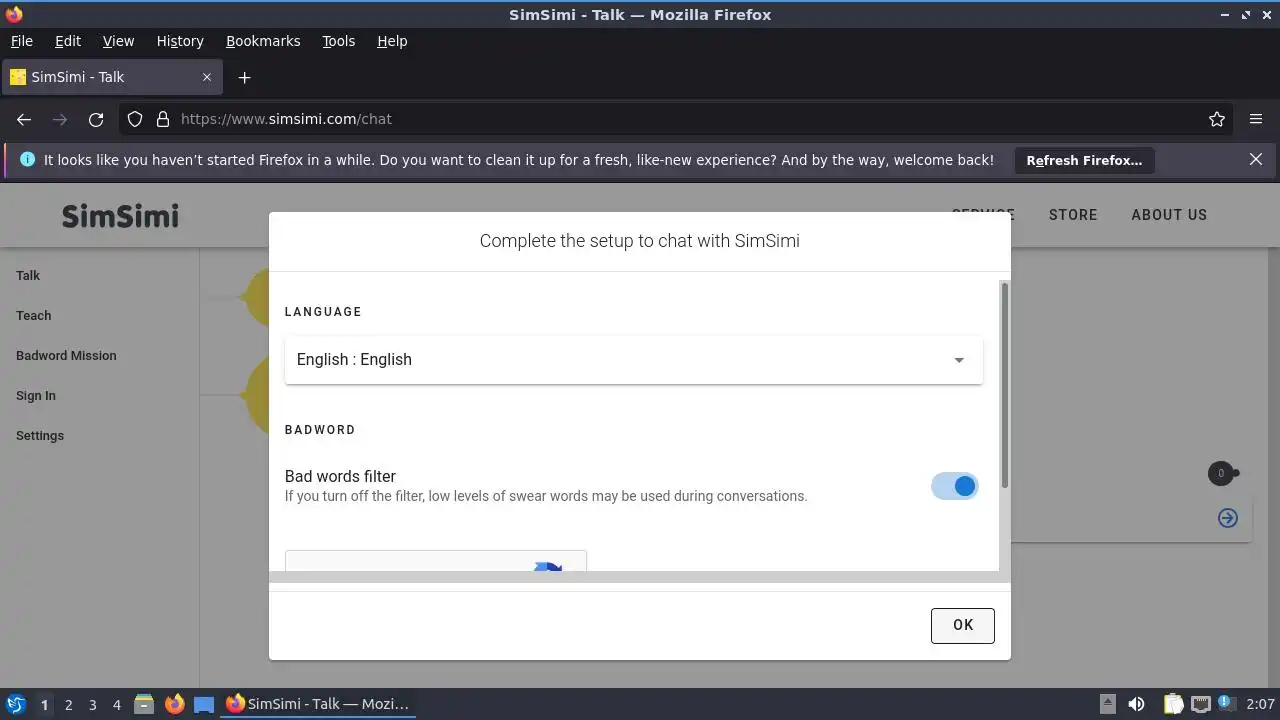The width and height of the screenshot is (1280, 720).
Task: Open the Tools menu
Action: pos(338,41)
